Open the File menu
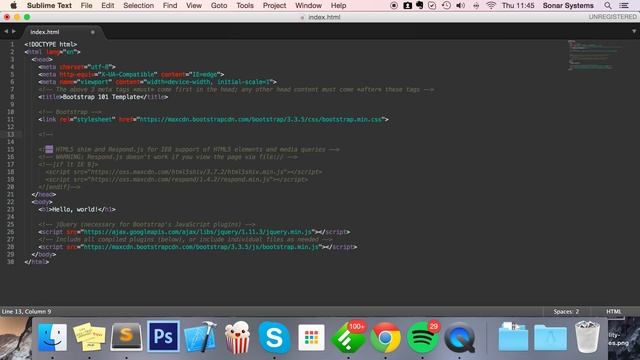Screen dimensions: 640x360 87,5
